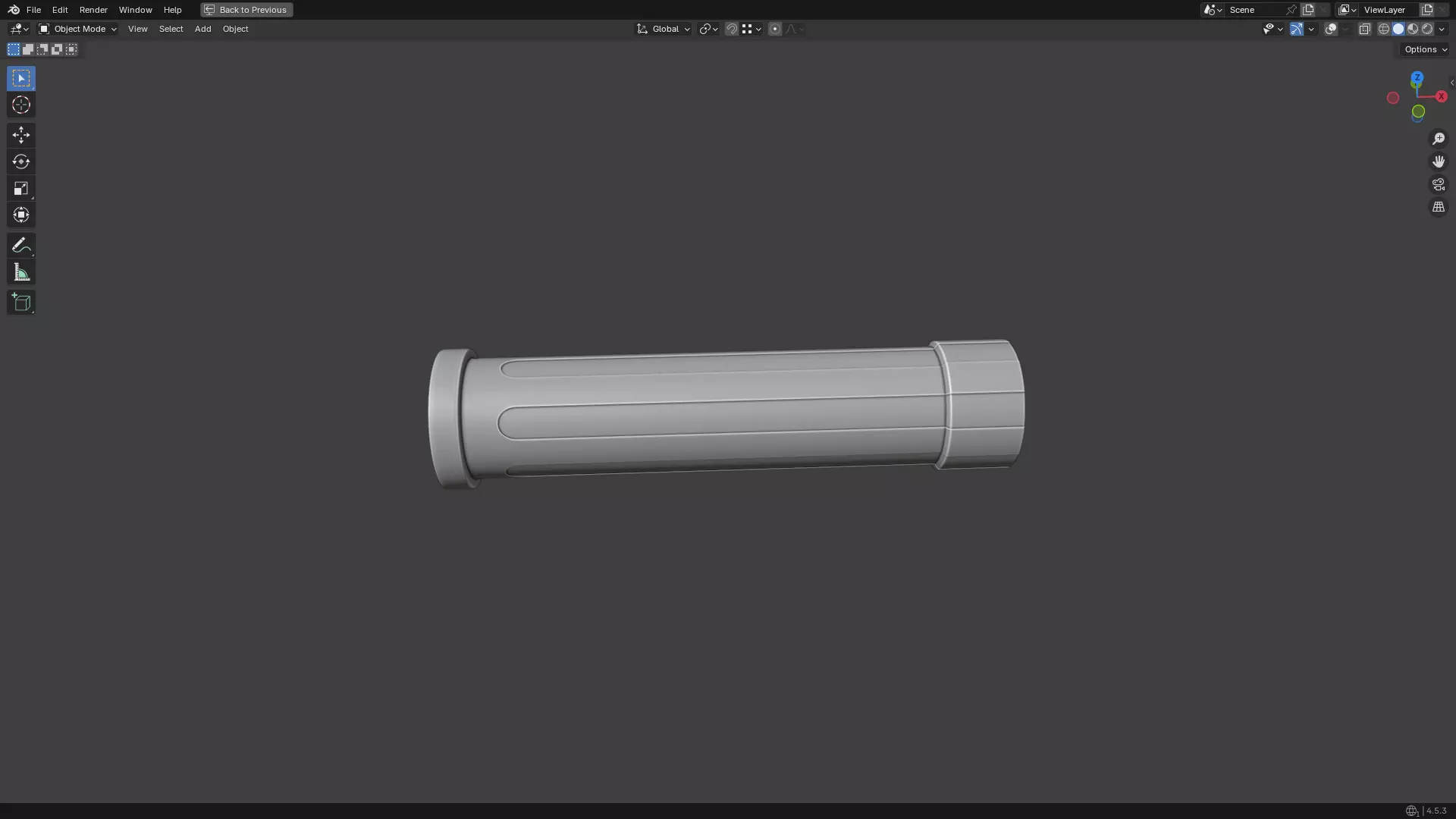Image resolution: width=1456 pixels, height=819 pixels.
Task: Open the pivot point dropdown
Action: pyautogui.click(x=708, y=29)
